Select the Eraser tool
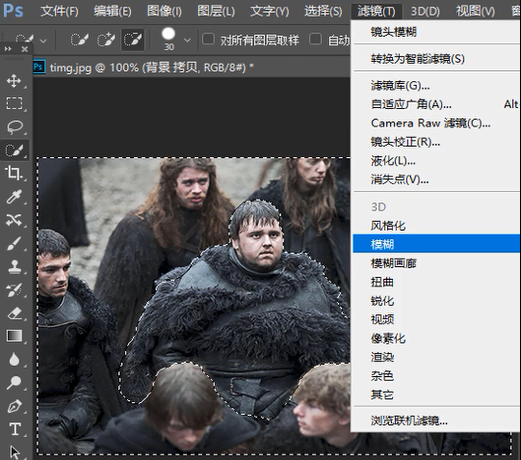 tap(14, 313)
